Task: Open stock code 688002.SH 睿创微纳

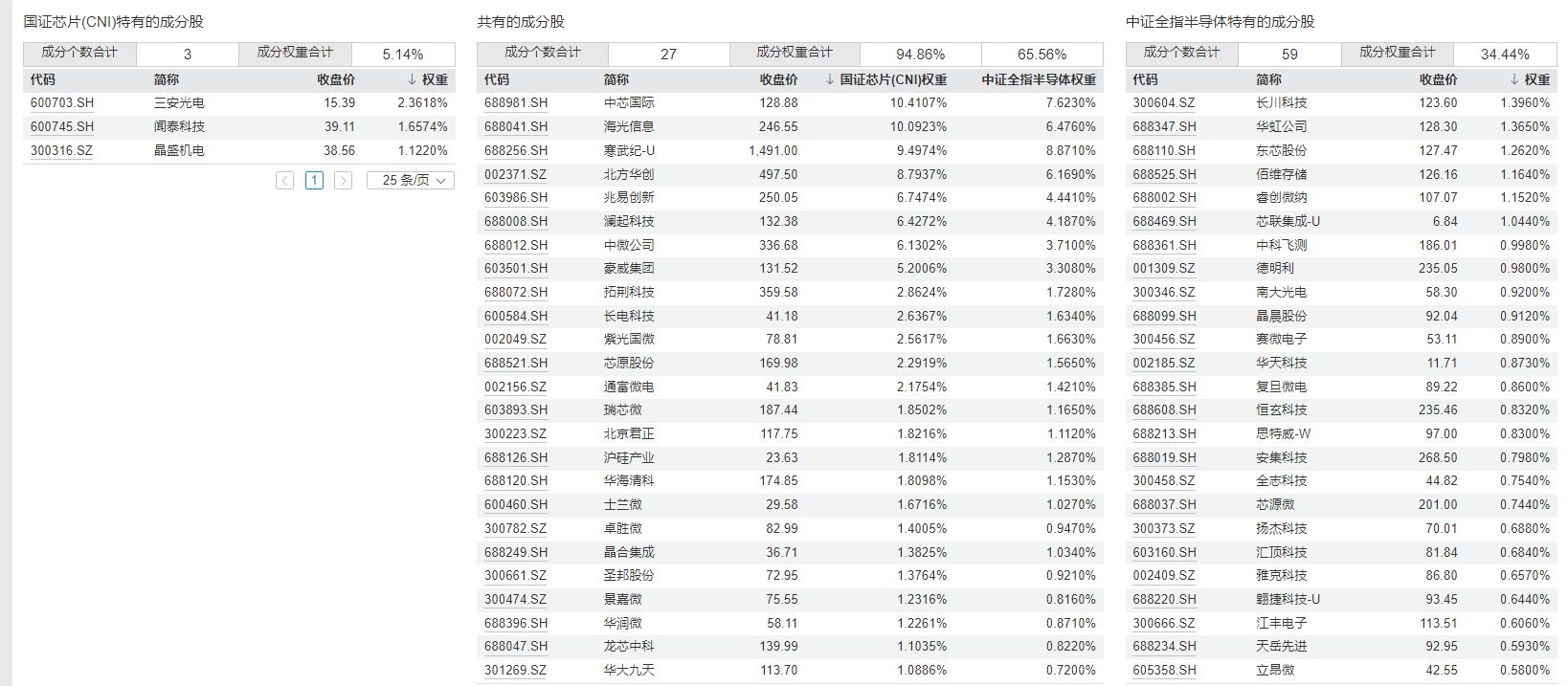Action: (x=1164, y=197)
